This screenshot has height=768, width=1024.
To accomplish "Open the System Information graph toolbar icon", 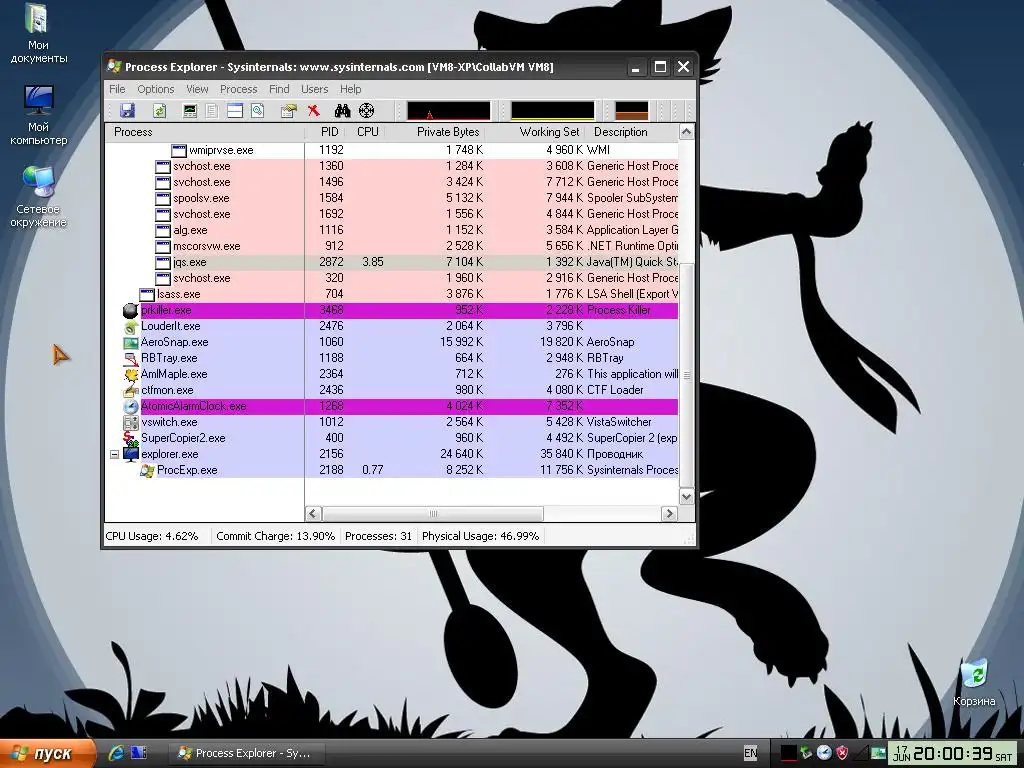I will (189, 111).
